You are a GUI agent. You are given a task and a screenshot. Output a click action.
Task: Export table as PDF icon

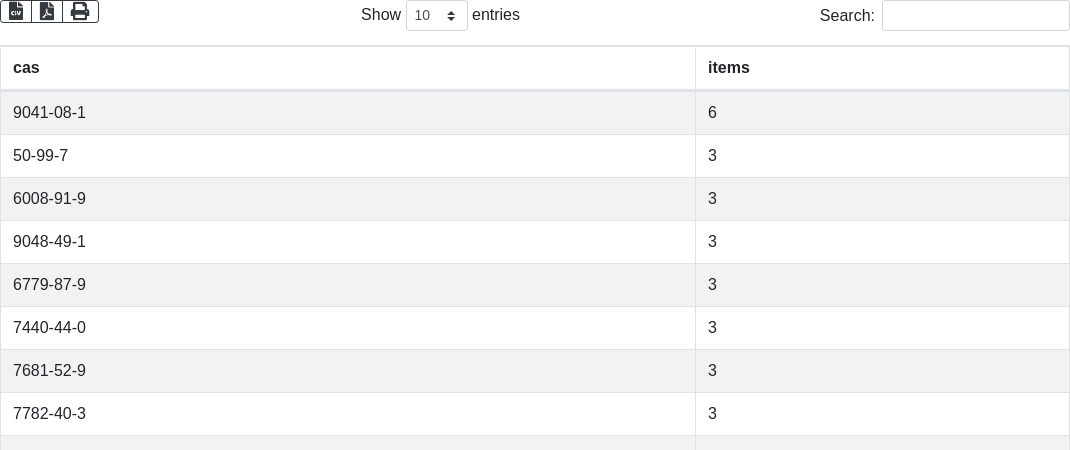[x=47, y=12]
